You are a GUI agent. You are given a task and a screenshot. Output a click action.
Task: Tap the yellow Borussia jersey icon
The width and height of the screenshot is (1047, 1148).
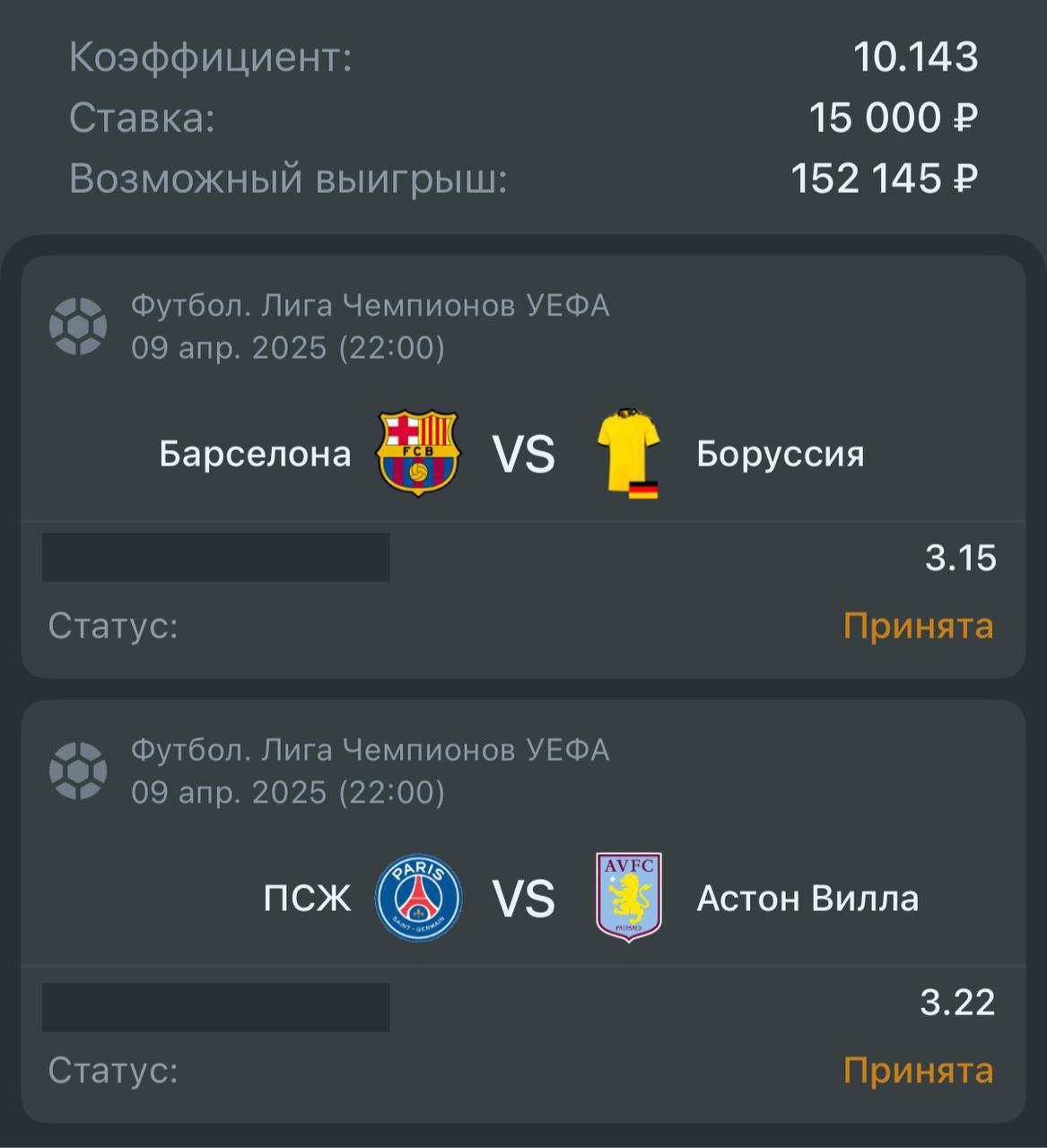click(628, 453)
